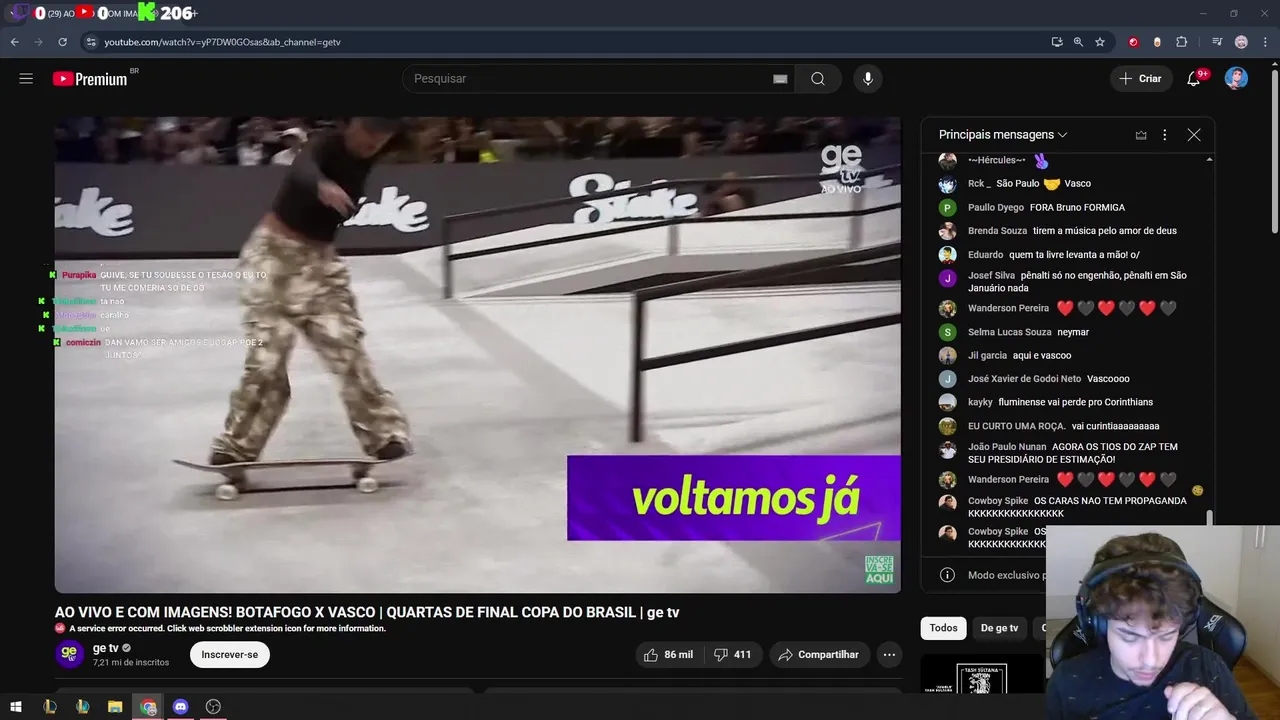Image resolution: width=1280 pixels, height=720 pixels.
Task: Open more actions ellipsis under the video
Action: pos(889,655)
